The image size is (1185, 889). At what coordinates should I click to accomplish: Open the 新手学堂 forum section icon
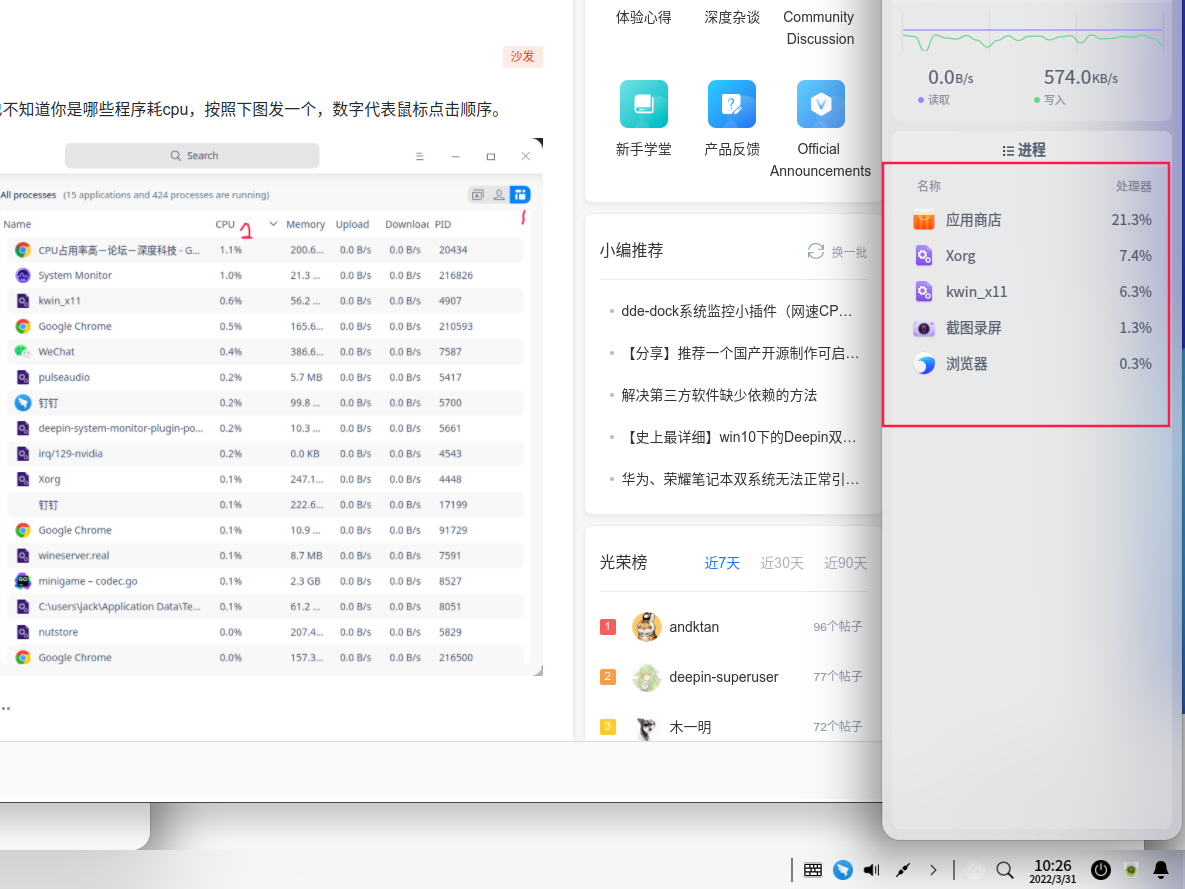coord(643,104)
